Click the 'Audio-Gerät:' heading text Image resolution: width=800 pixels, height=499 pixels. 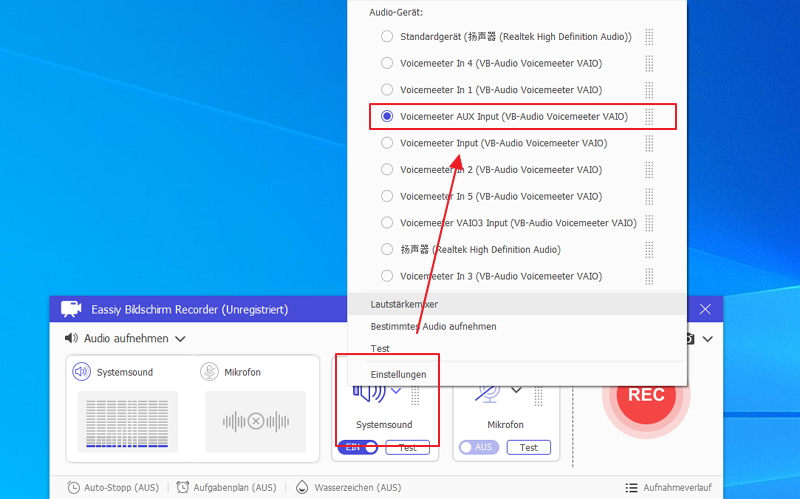(x=396, y=12)
